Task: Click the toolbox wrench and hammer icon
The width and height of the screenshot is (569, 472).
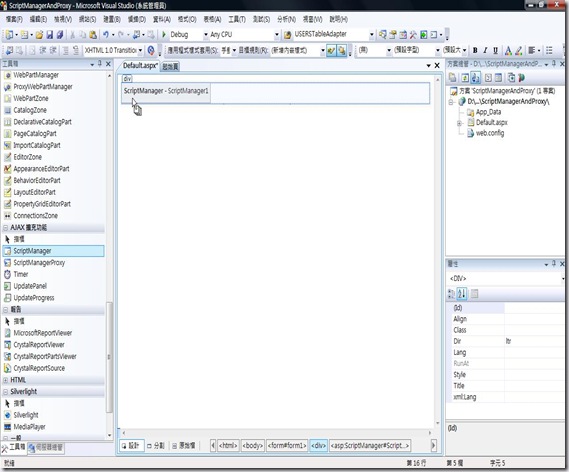Action: tap(413, 34)
